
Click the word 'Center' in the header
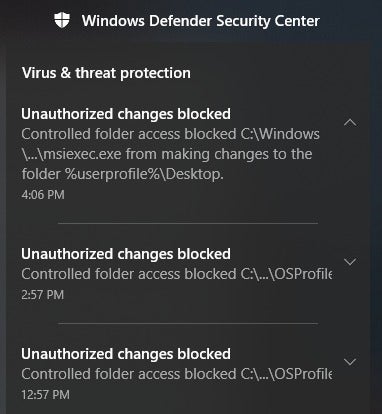(x=297, y=21)
